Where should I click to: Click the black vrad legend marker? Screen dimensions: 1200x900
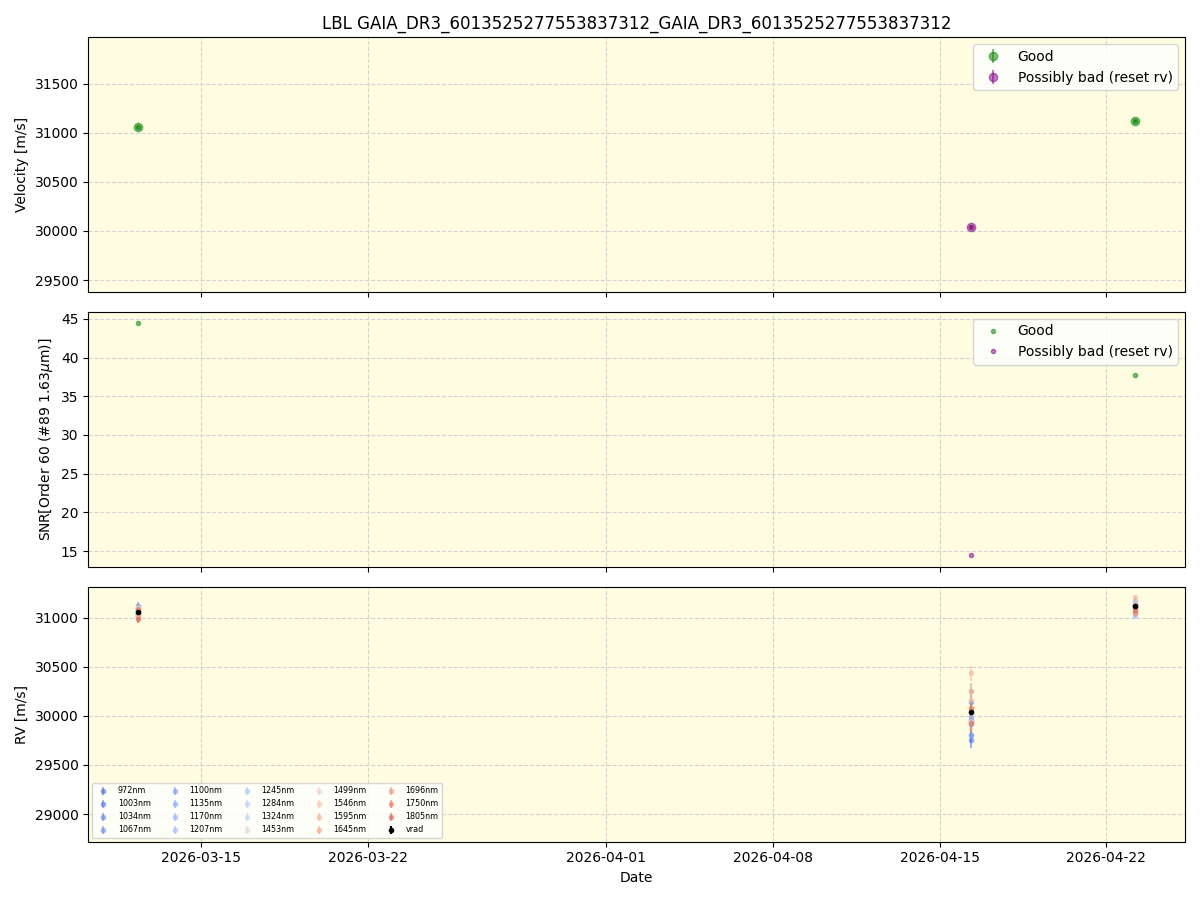coord(391,830)
